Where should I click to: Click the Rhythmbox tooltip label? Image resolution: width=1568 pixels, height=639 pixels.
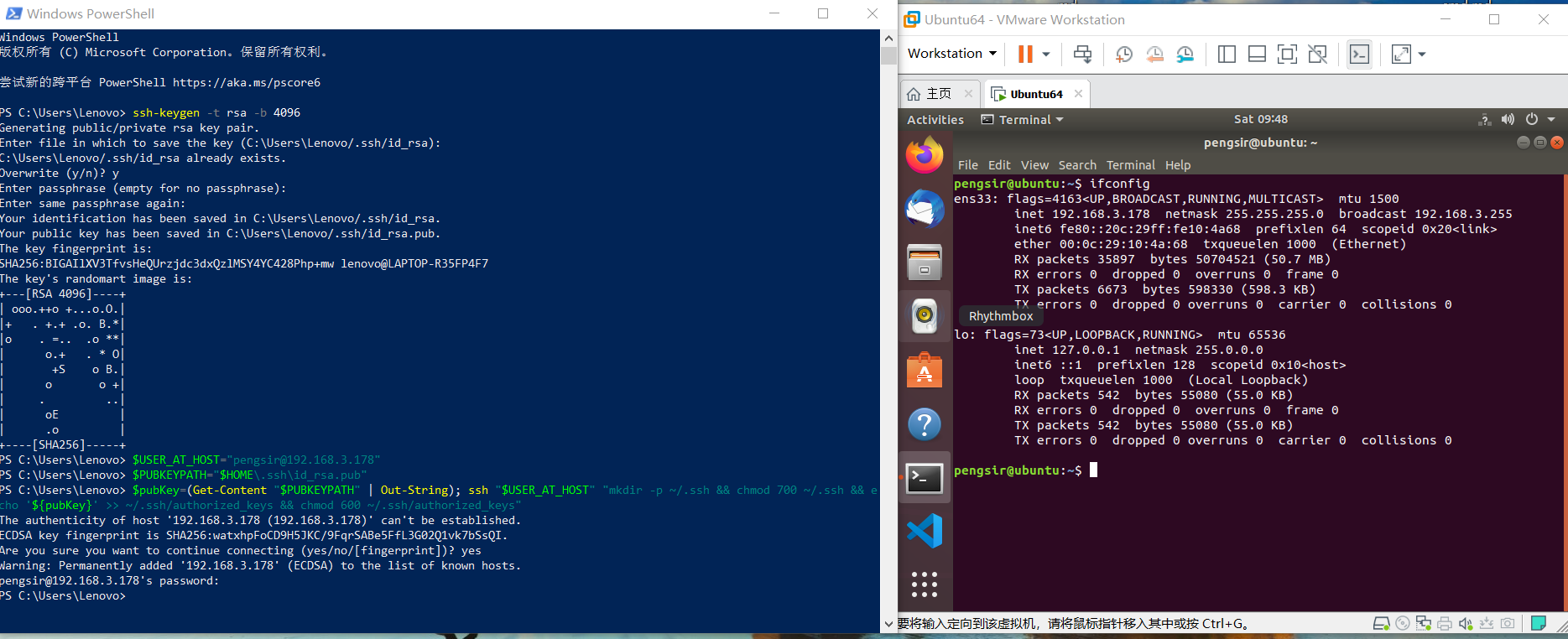coord(1000,316)
